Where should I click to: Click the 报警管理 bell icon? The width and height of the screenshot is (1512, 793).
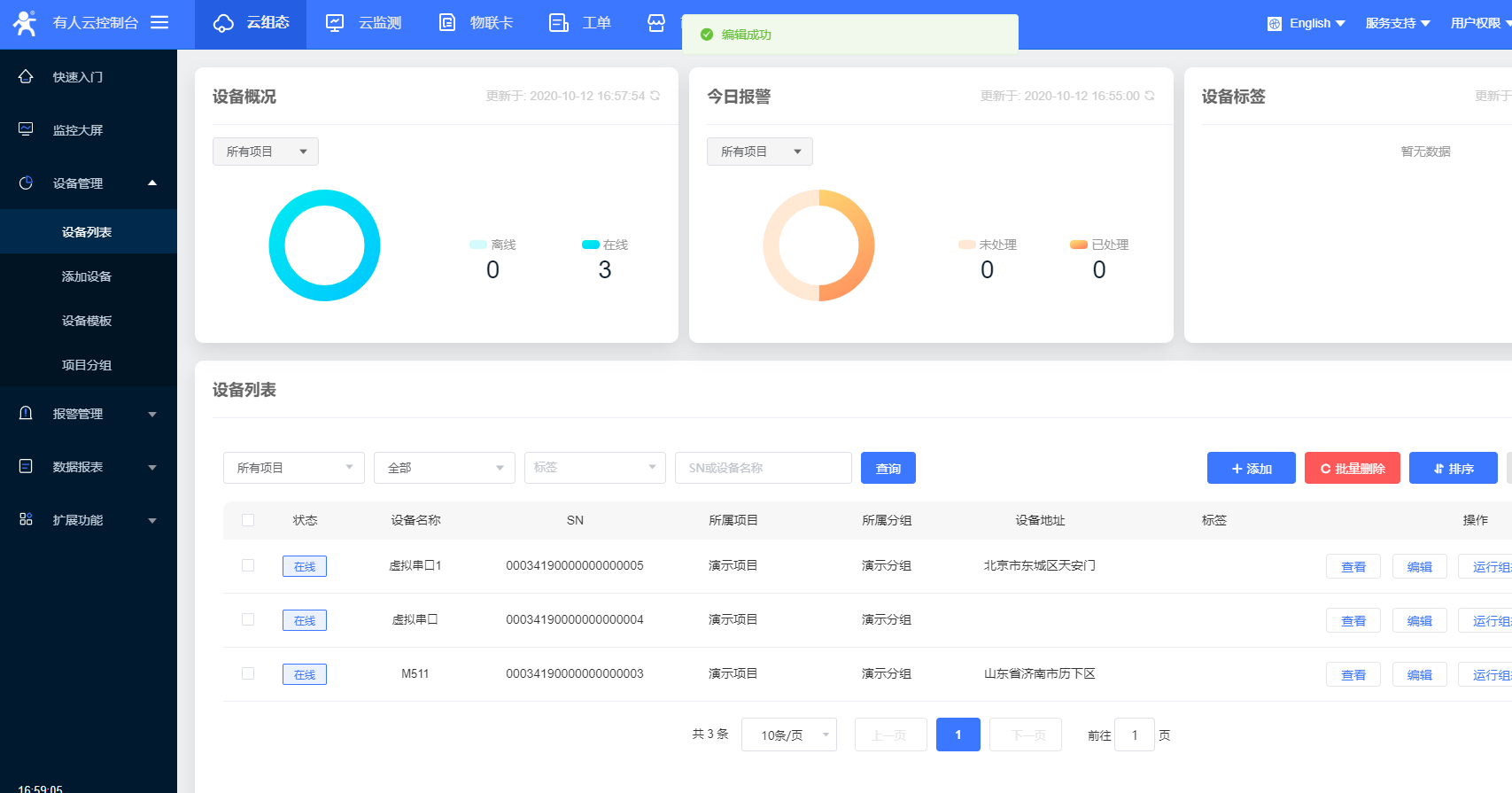[26, 414]
